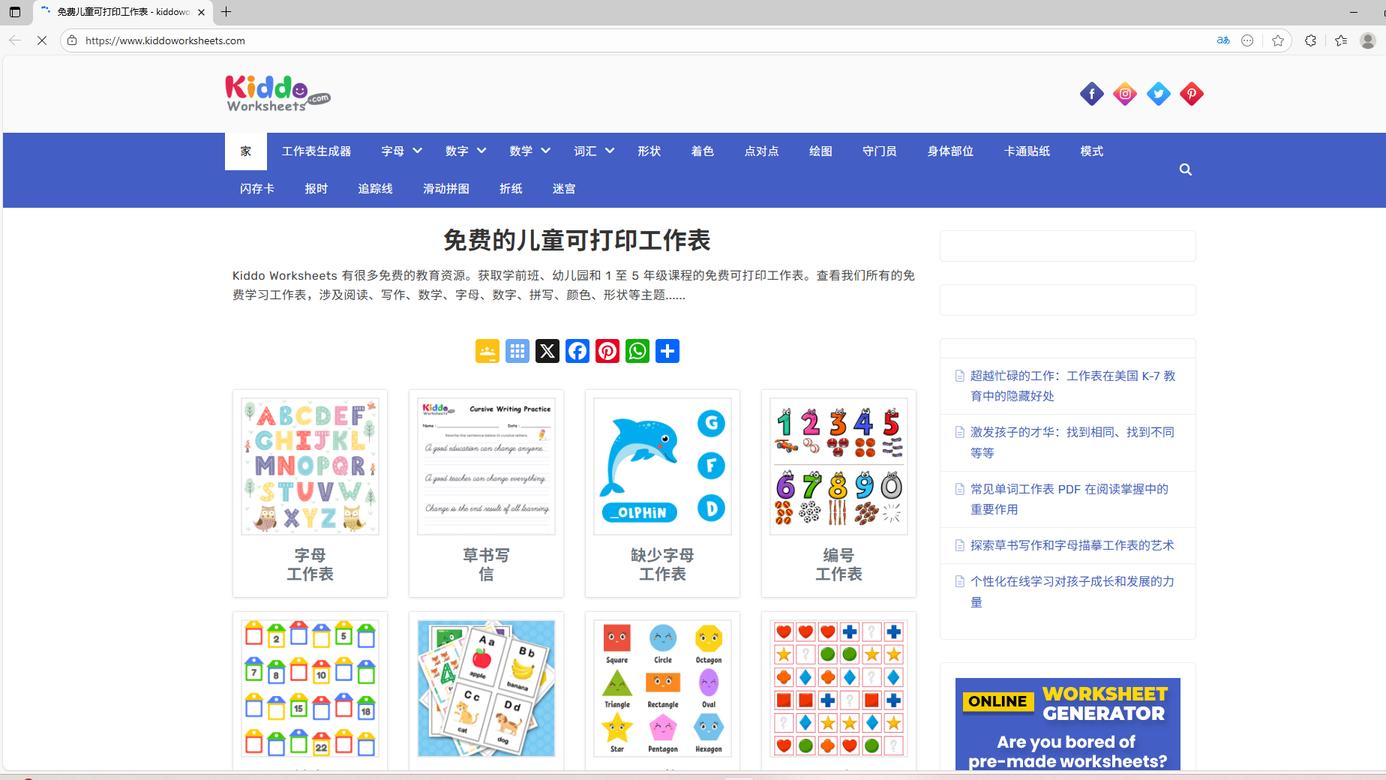The height and width of the screenshot is (780, 1386).
Task: Click the three-dot circle icon in address bar
Action: point(1247,41)
